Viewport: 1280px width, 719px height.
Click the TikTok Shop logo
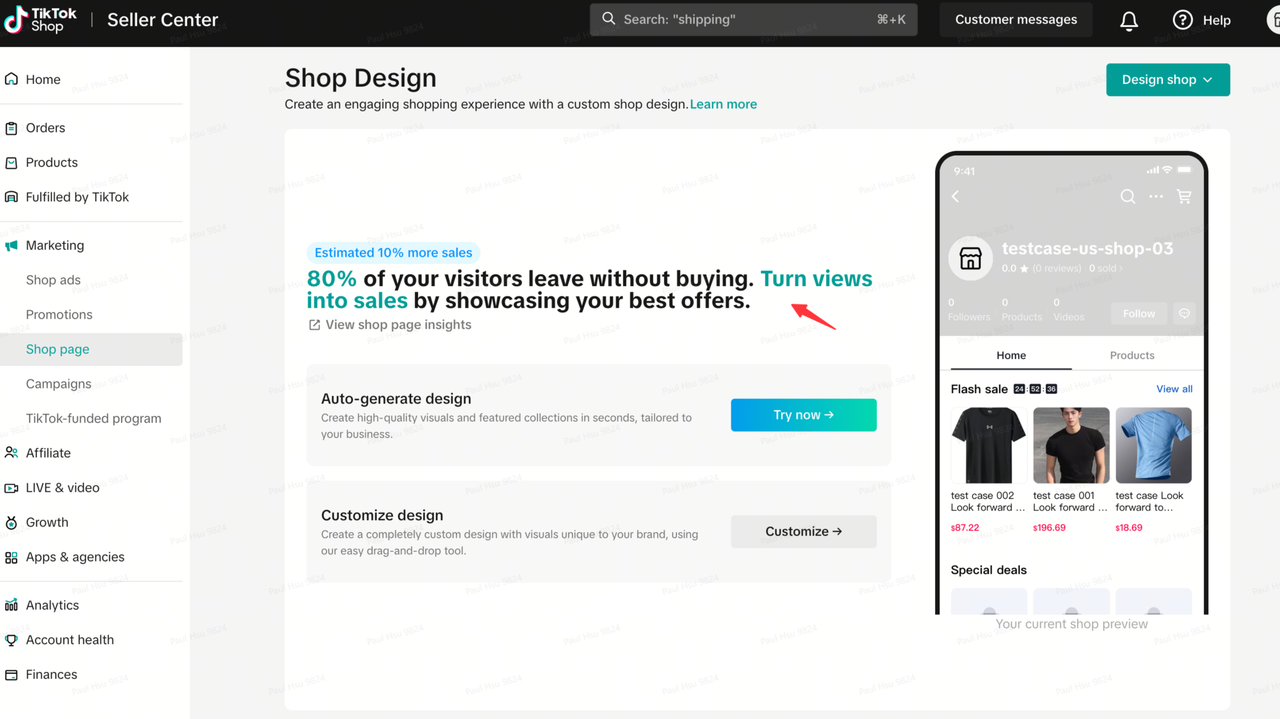[x=41, y=20]
